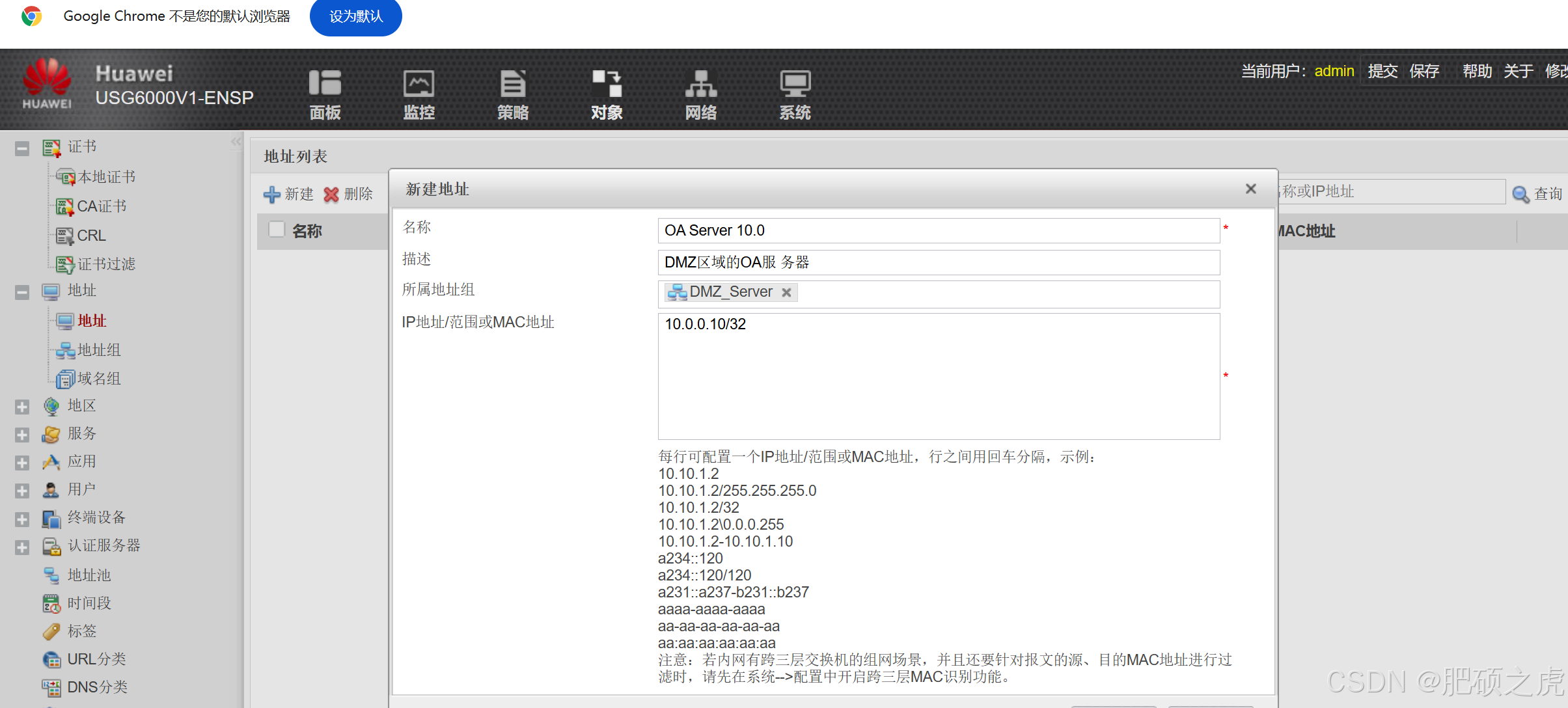
Task: Expand the 用户 tree node
Action: pyautogui.click(x=22, y=491)
